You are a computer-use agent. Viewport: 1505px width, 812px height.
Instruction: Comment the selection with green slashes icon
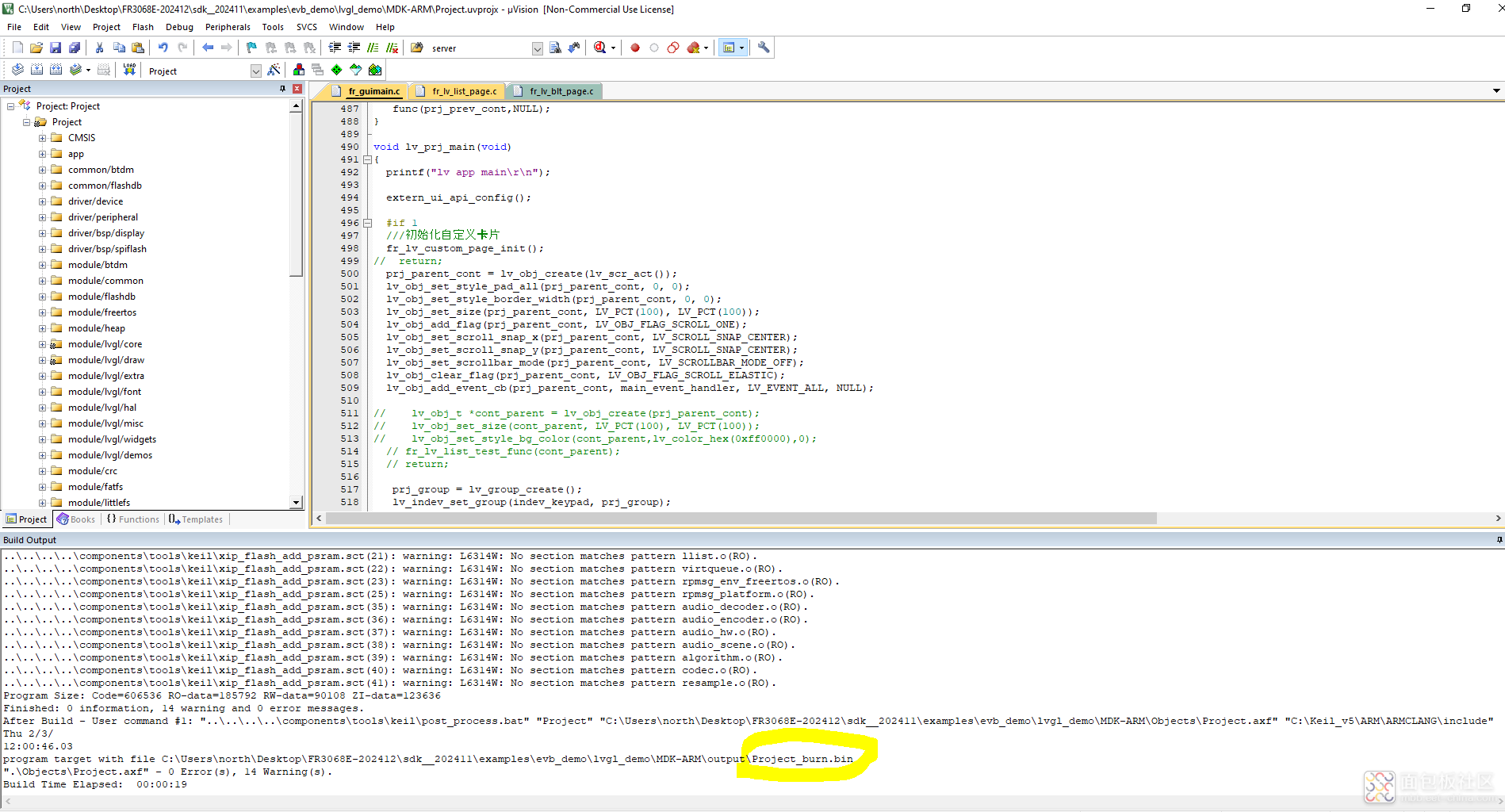(x=373, y=48)
